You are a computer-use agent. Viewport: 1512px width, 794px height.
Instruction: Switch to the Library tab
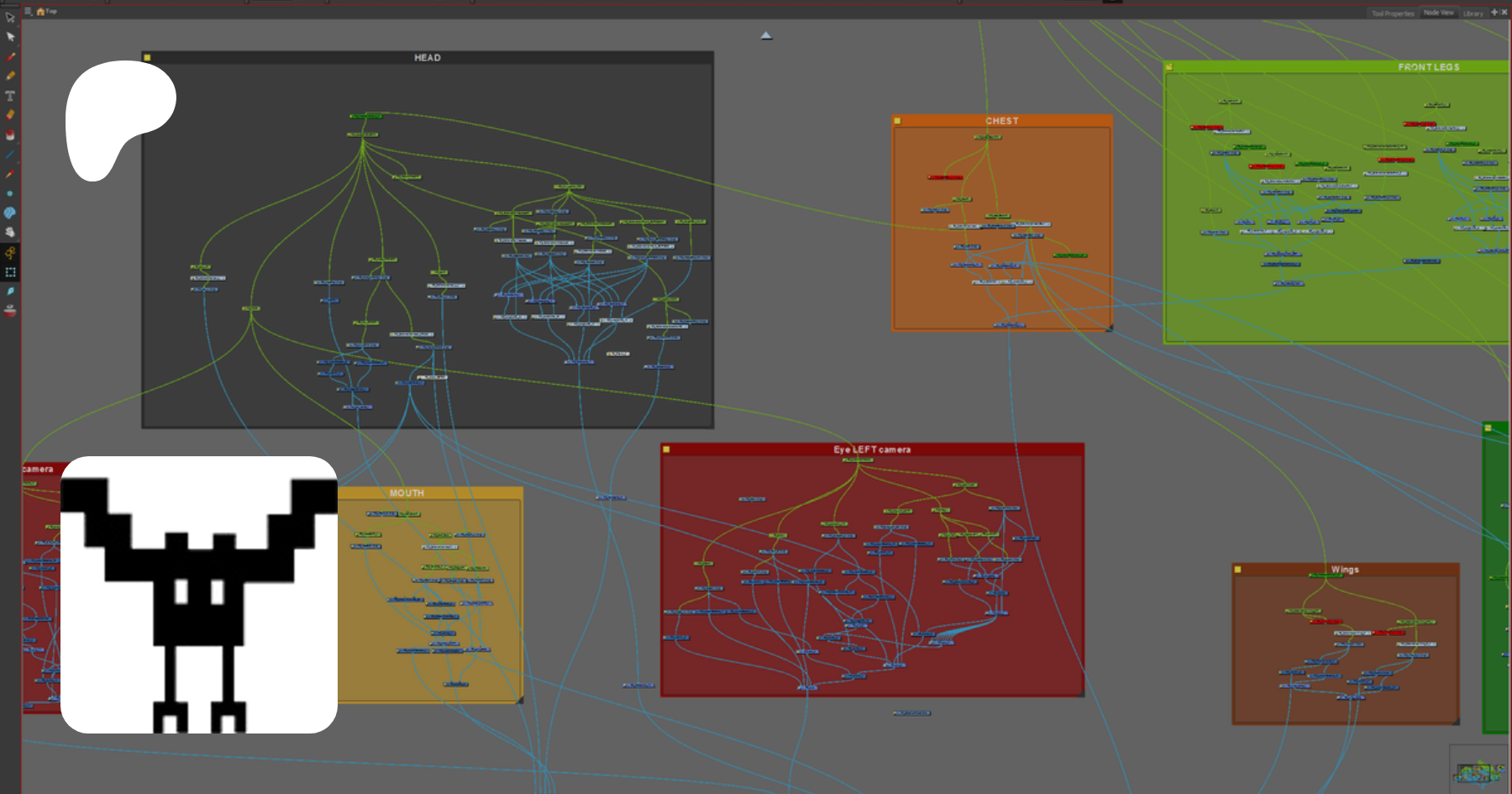(x=1473, y=13)
